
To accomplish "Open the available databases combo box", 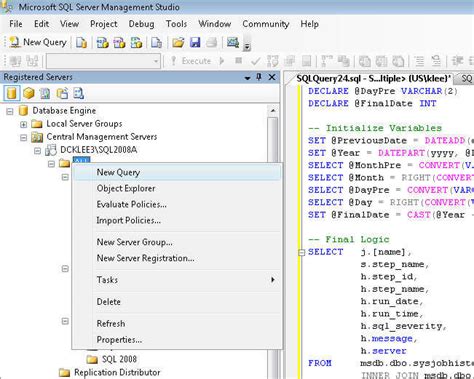I will pos(103,61).
